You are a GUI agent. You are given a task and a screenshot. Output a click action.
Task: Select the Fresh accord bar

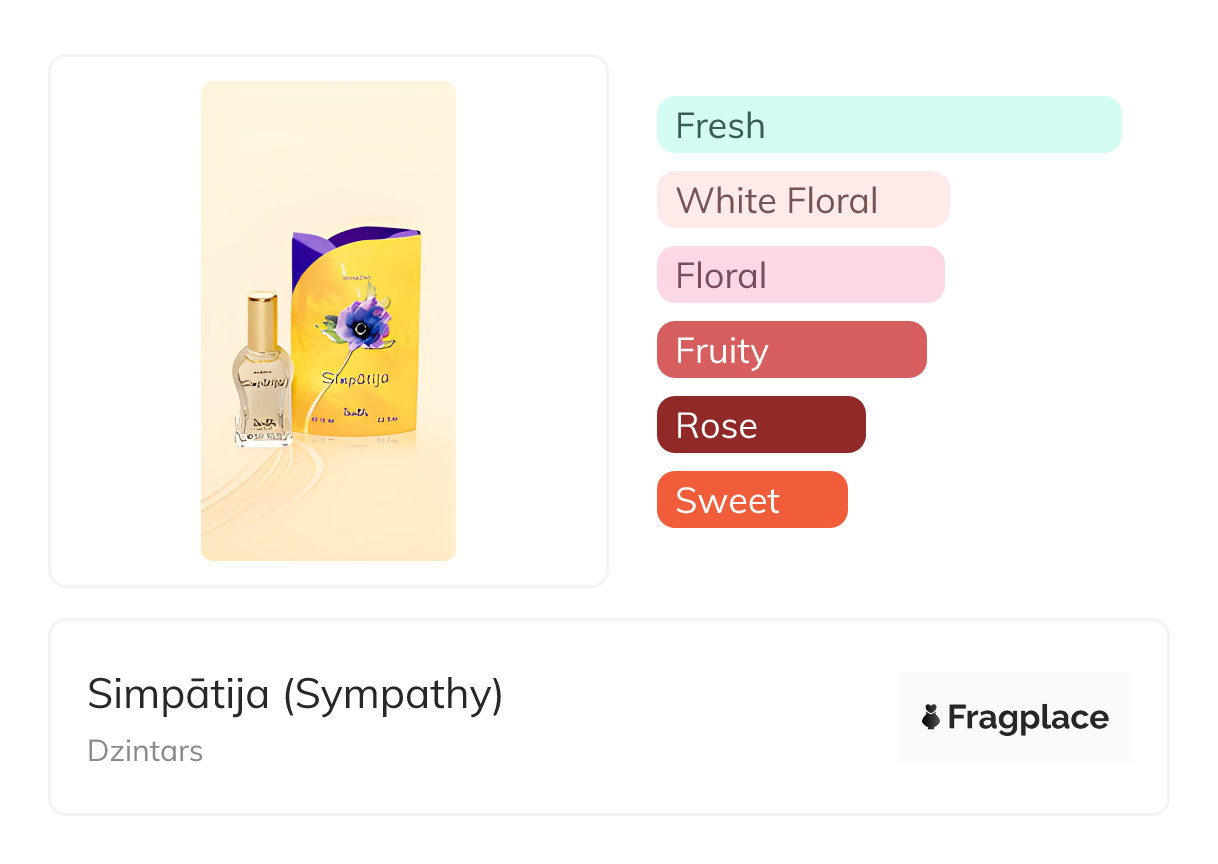889,125
